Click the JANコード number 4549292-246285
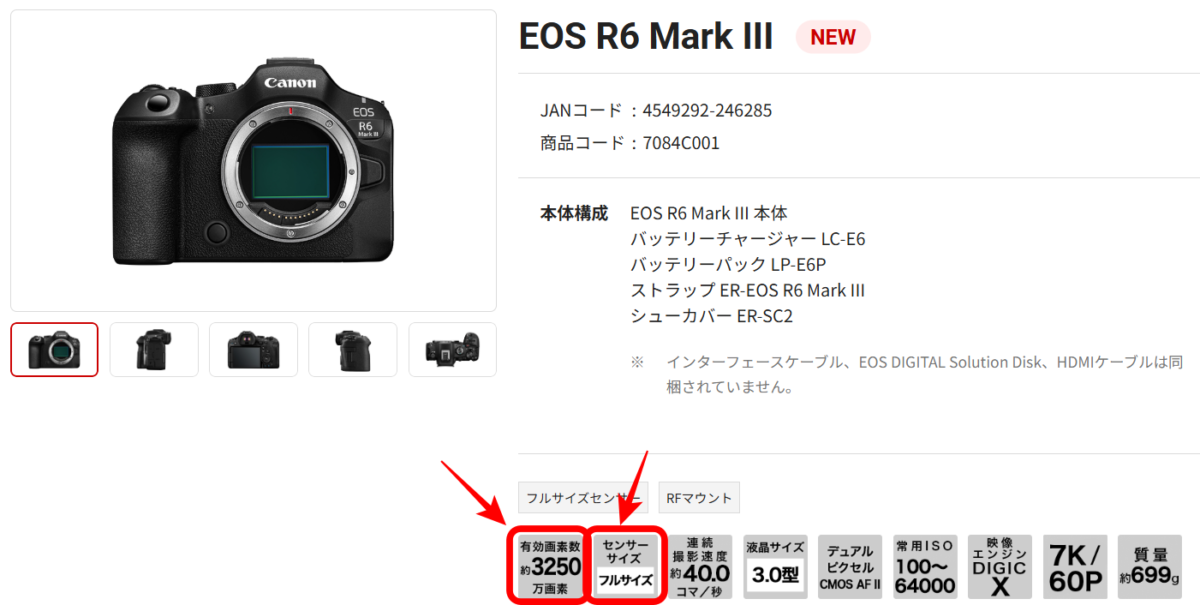1200x605 pixels. coord(708,110)
